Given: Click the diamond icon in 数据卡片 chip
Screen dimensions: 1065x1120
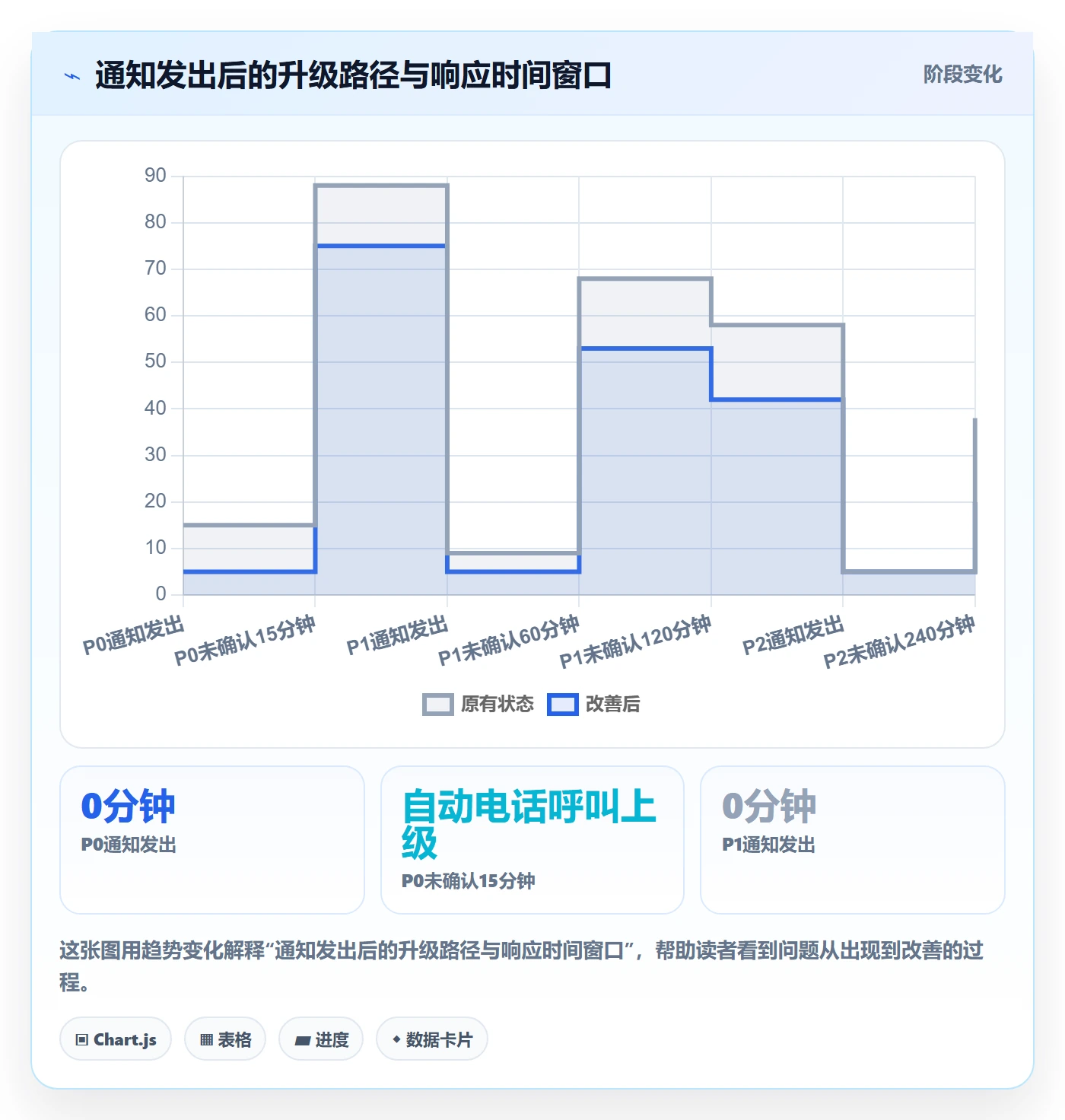Looking at the screenshot, I should pyautogui.click(x=396, y=1039).
